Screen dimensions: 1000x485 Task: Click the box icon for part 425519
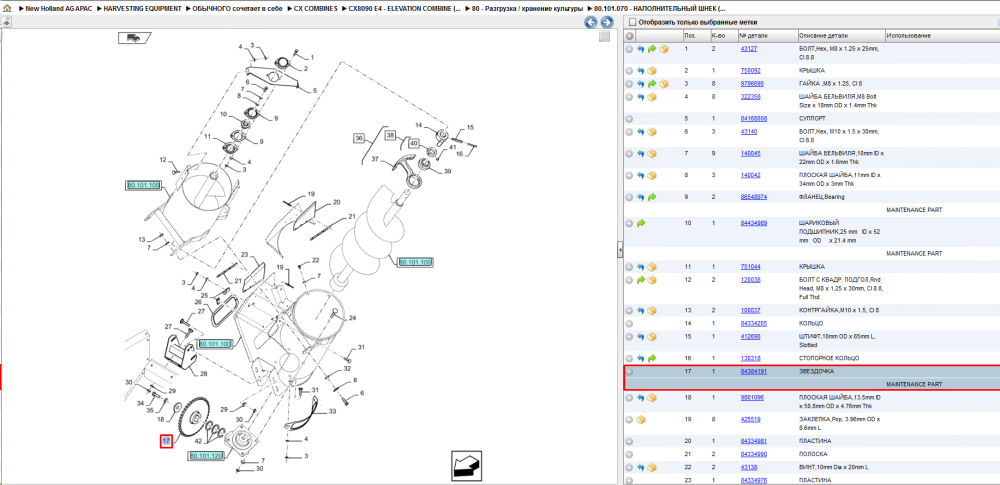641,419
